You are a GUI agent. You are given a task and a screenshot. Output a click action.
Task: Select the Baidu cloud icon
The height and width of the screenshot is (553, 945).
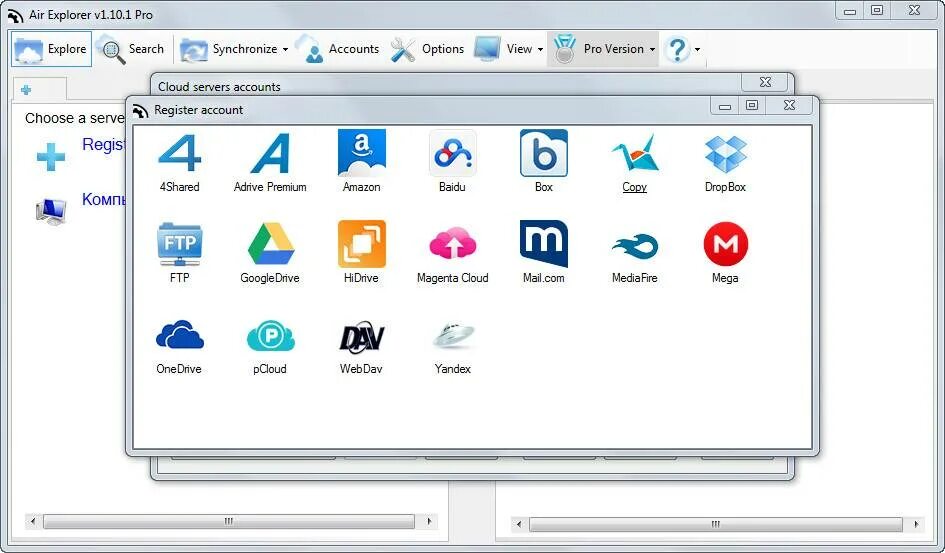coord(453,153)
